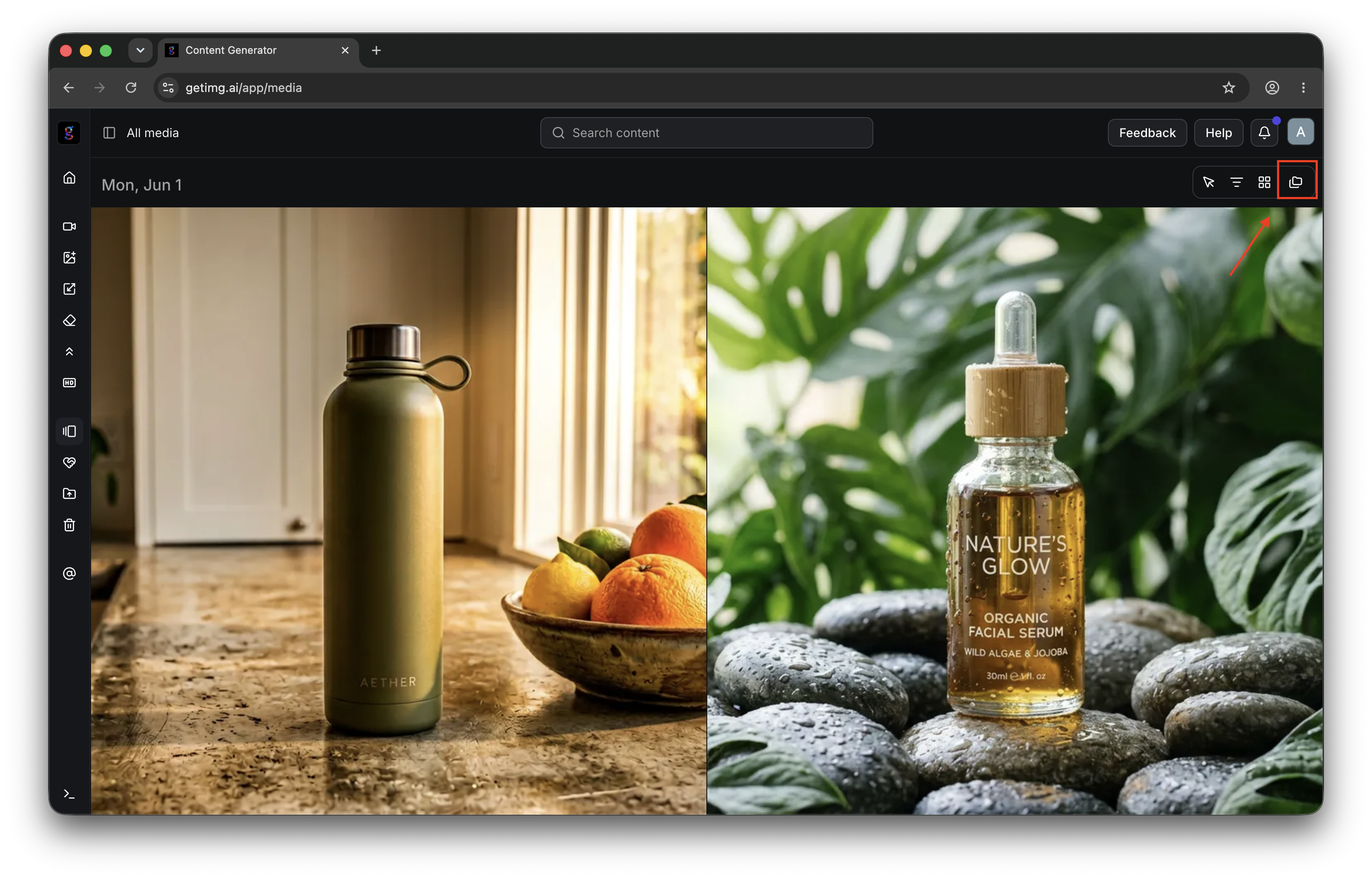Open the account avatar menu

point(1300,132)
